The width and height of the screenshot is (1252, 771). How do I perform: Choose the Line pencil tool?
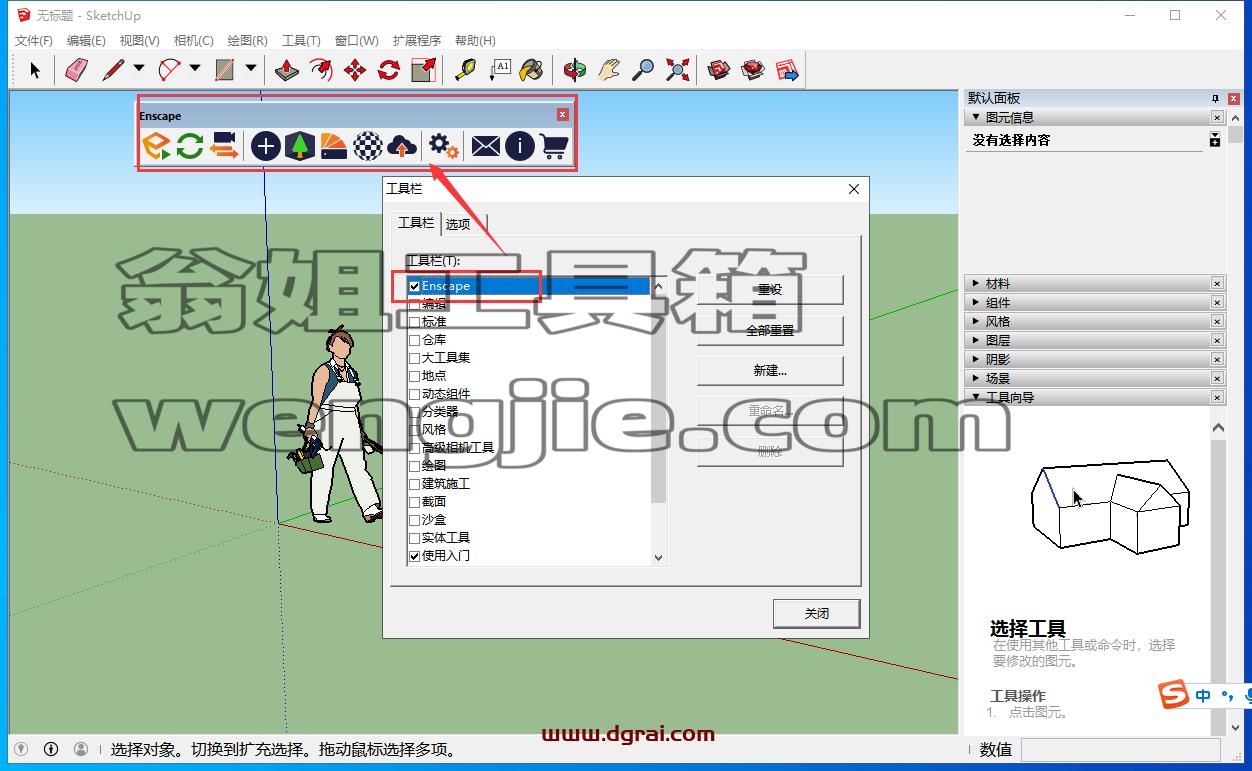[113, 69]
